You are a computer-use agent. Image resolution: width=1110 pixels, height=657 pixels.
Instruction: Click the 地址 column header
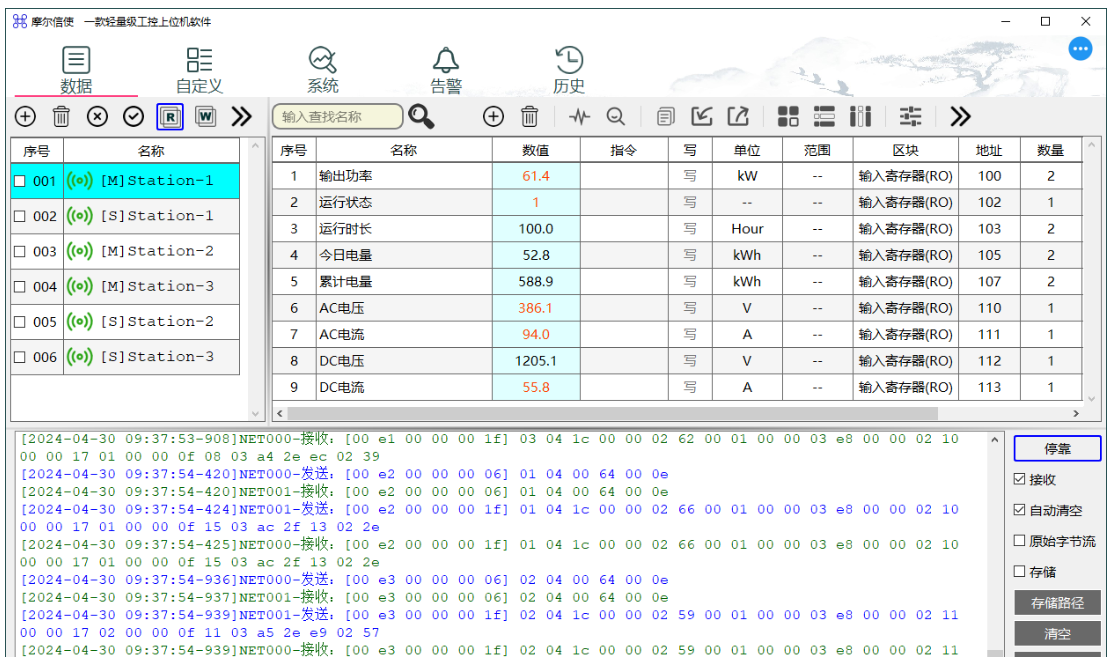[989, 150]
